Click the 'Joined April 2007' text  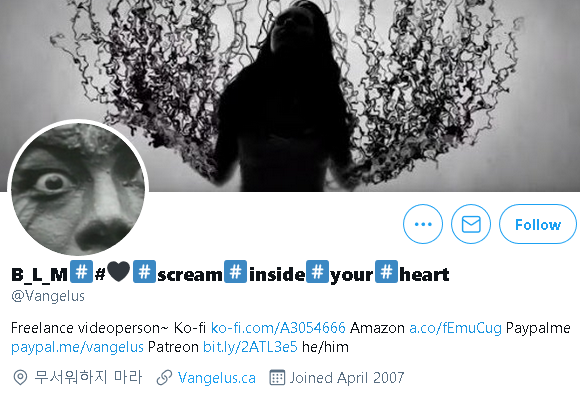[x=347, y=378]
